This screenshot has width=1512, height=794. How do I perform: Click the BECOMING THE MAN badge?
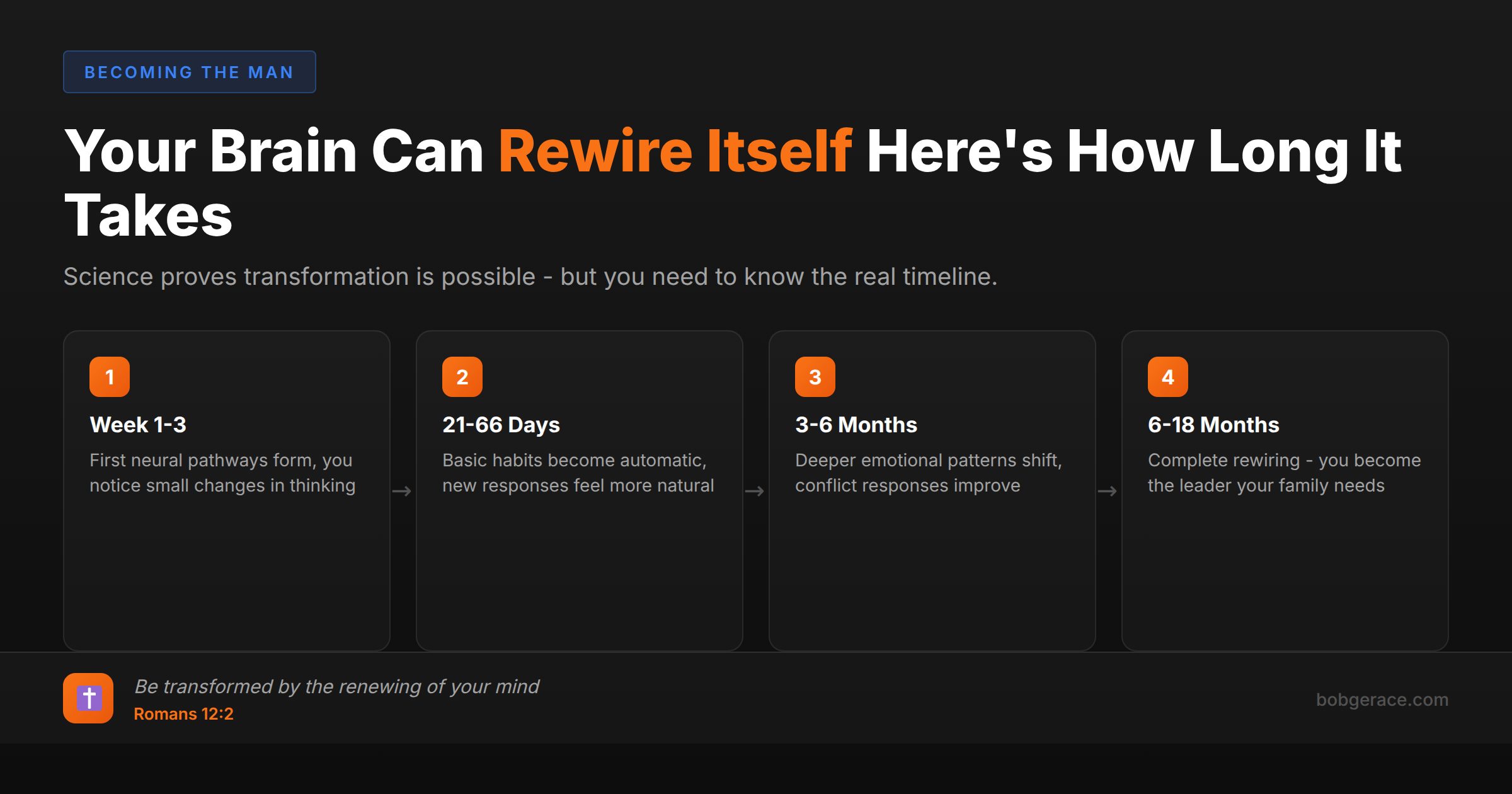tap(189, 72)
